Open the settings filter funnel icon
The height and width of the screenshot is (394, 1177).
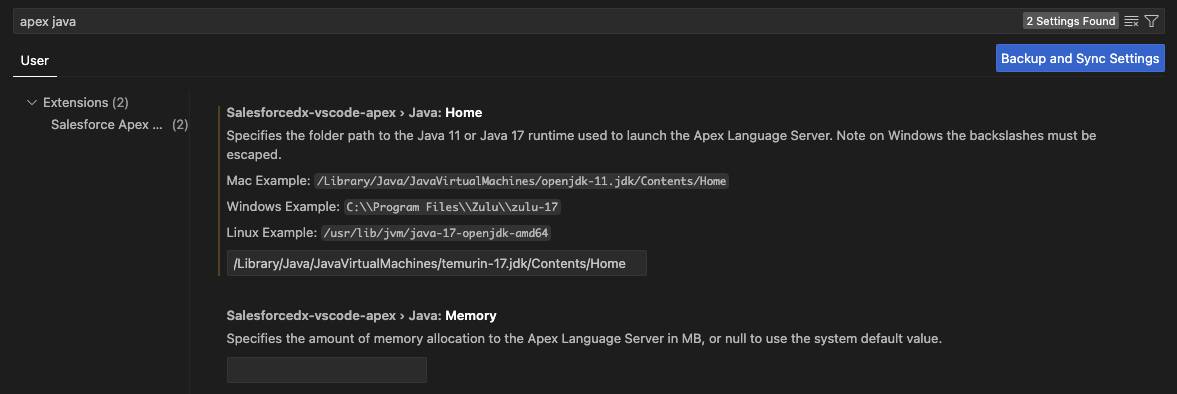pos(1151,21)
